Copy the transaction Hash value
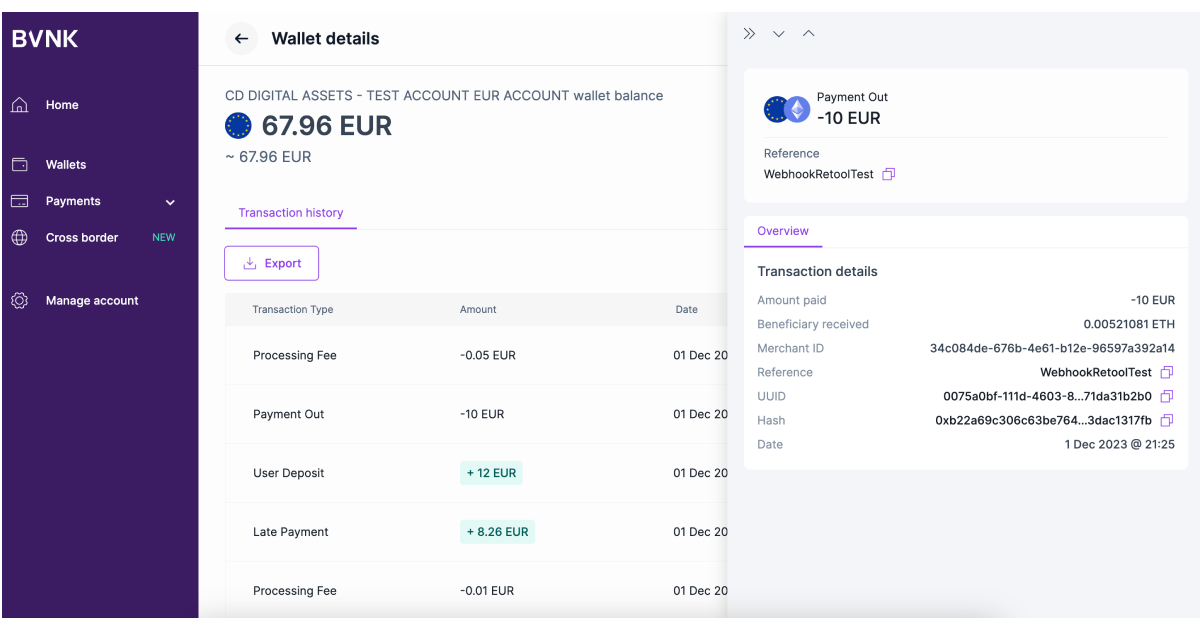 1166,420
